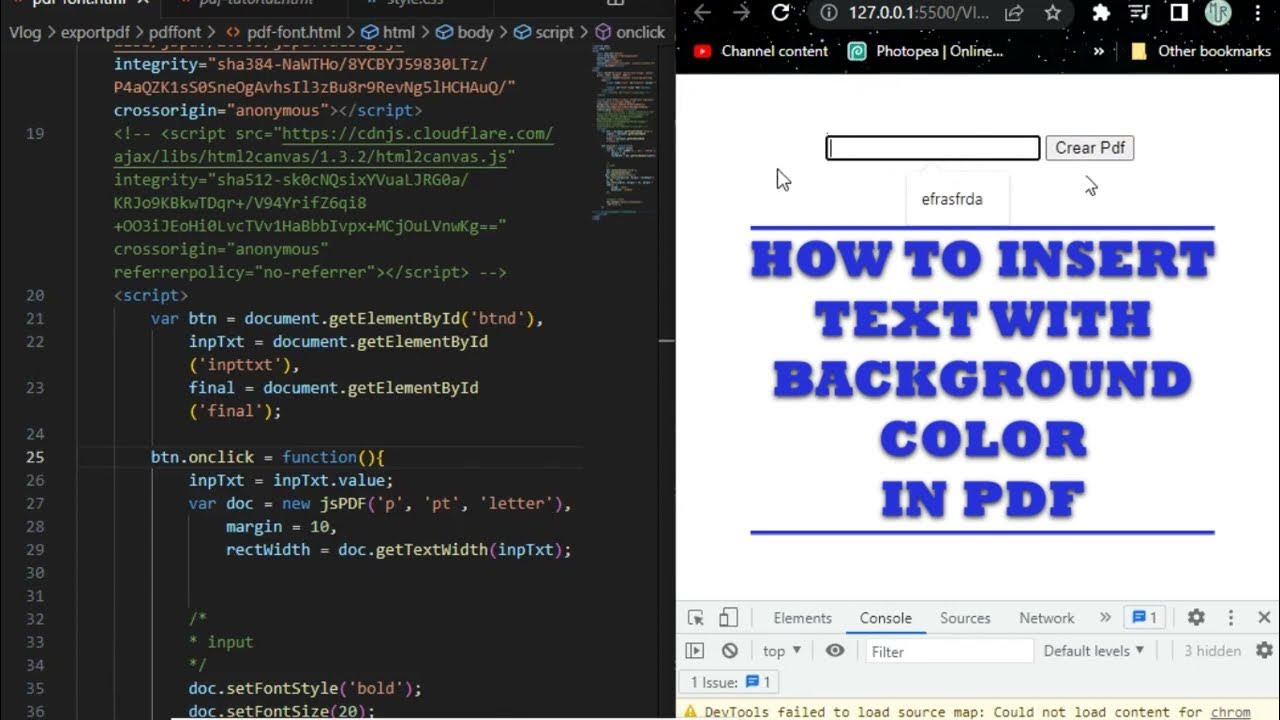Click the '3 hidden' messages label
Viewport: 1280px width, 720px height.
pos(1212,651)
